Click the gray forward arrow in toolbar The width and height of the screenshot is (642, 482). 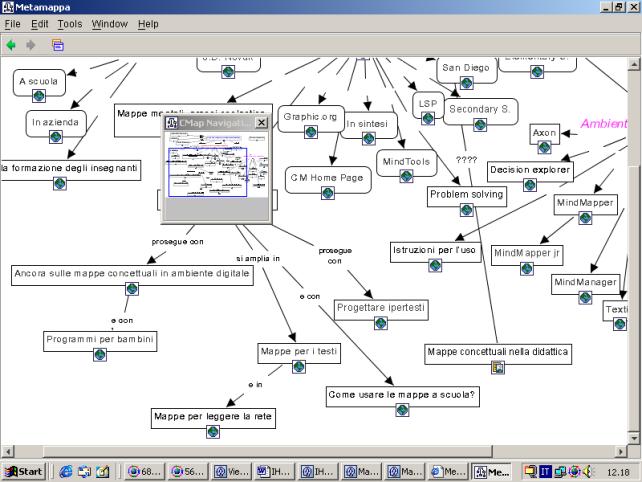coord(31,45)
